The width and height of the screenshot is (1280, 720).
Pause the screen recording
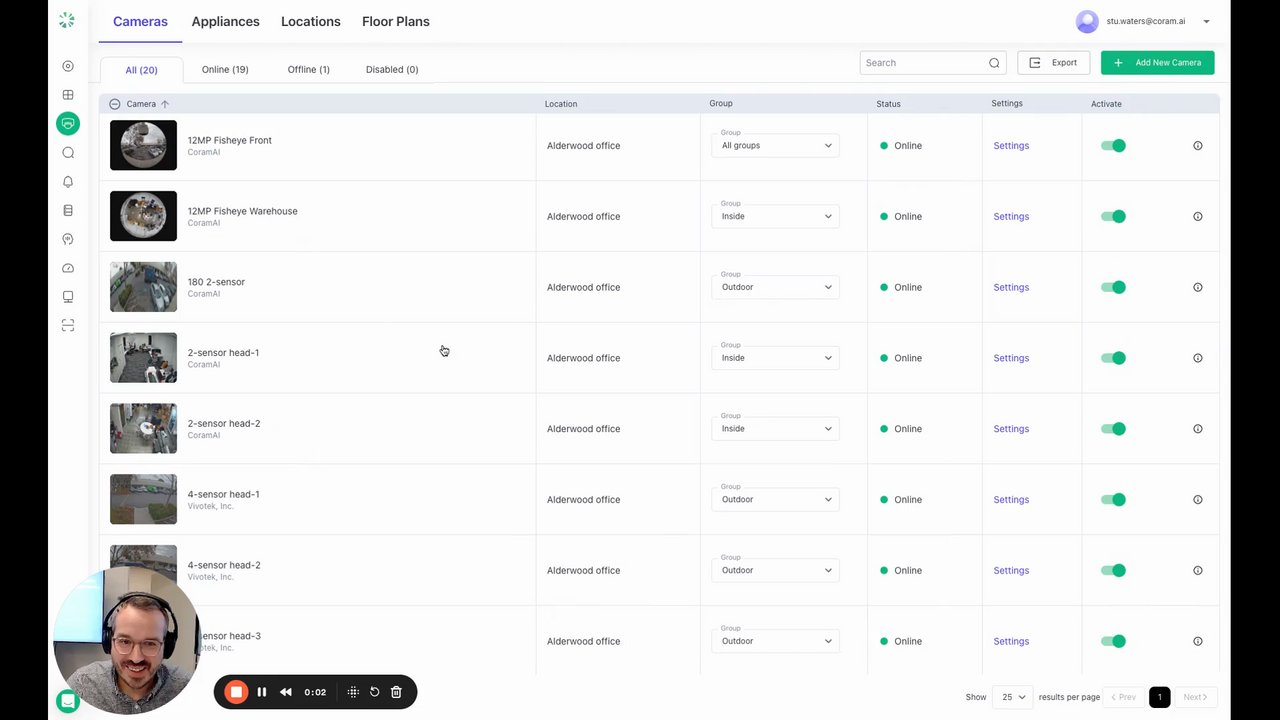coord(262,692)
